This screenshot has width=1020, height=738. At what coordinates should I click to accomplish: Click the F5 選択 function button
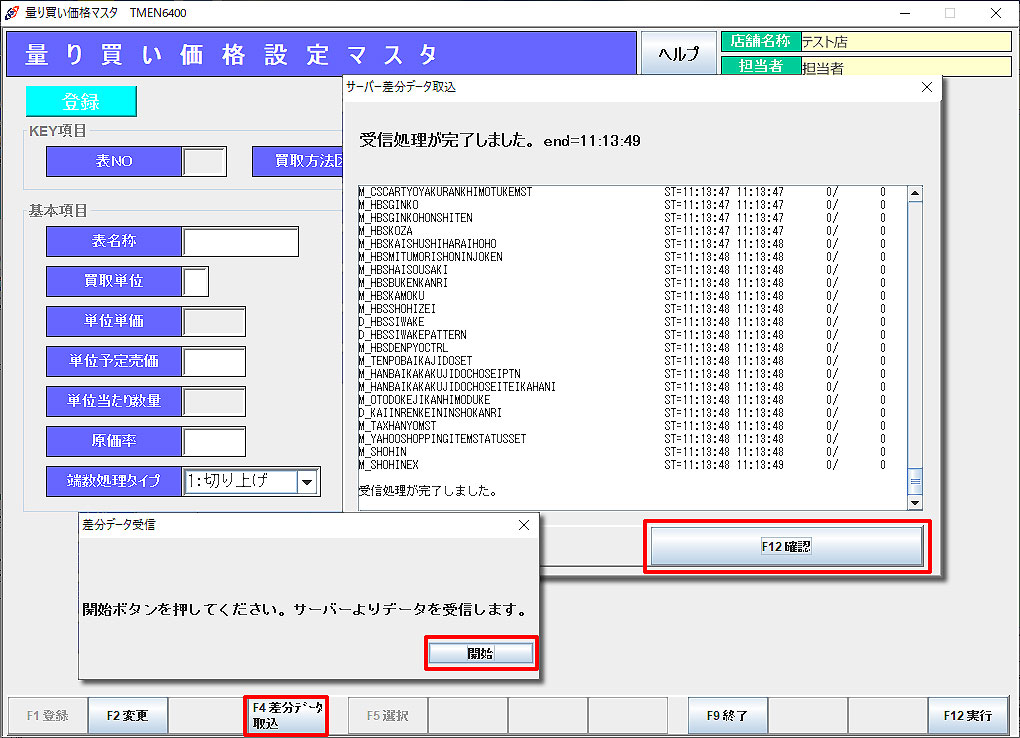(388, 715)
